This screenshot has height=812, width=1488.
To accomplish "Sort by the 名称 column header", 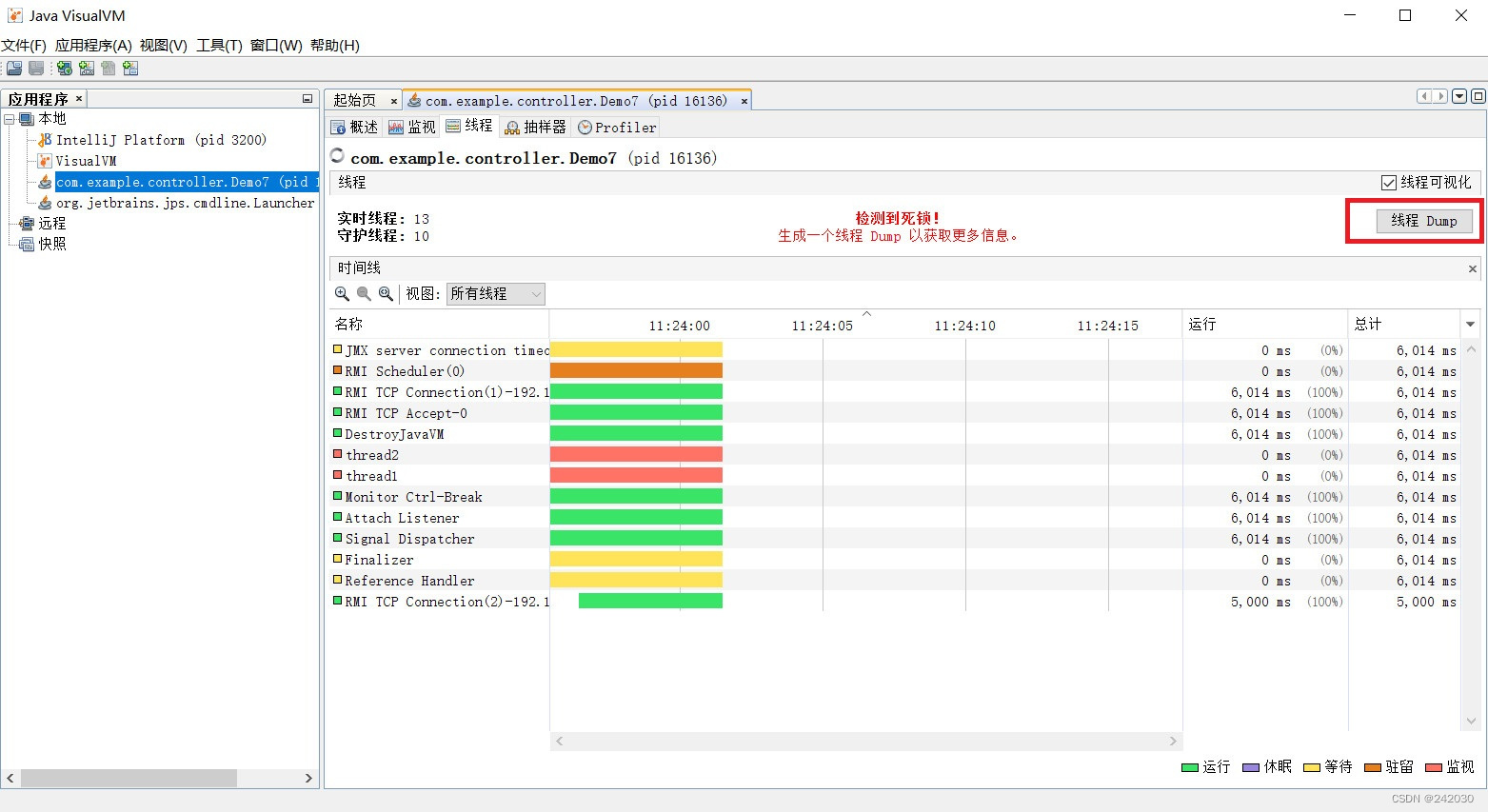I will click(x=439, y=325).
